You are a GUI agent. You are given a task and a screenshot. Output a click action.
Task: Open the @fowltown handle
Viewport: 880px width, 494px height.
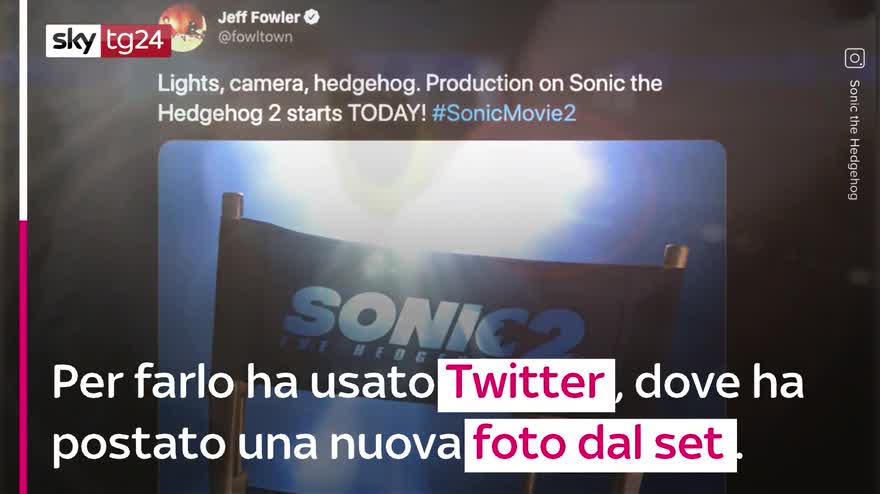point(255,37)
